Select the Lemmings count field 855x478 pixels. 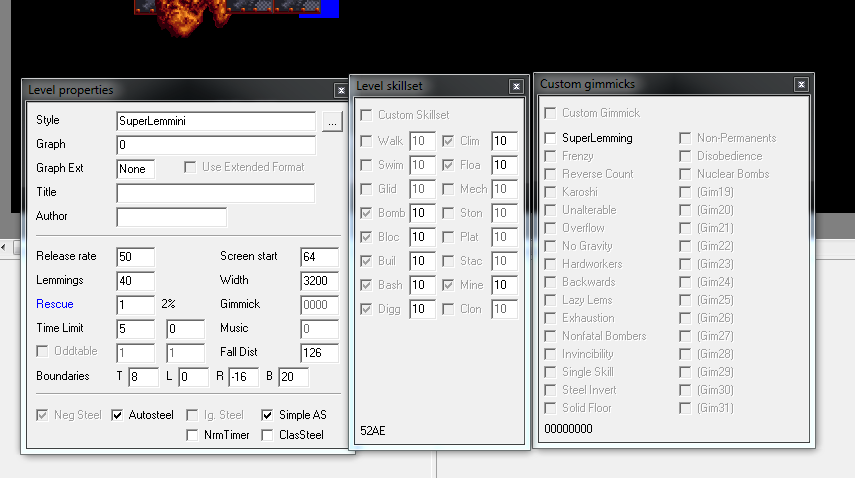click(x=135, y=281)
